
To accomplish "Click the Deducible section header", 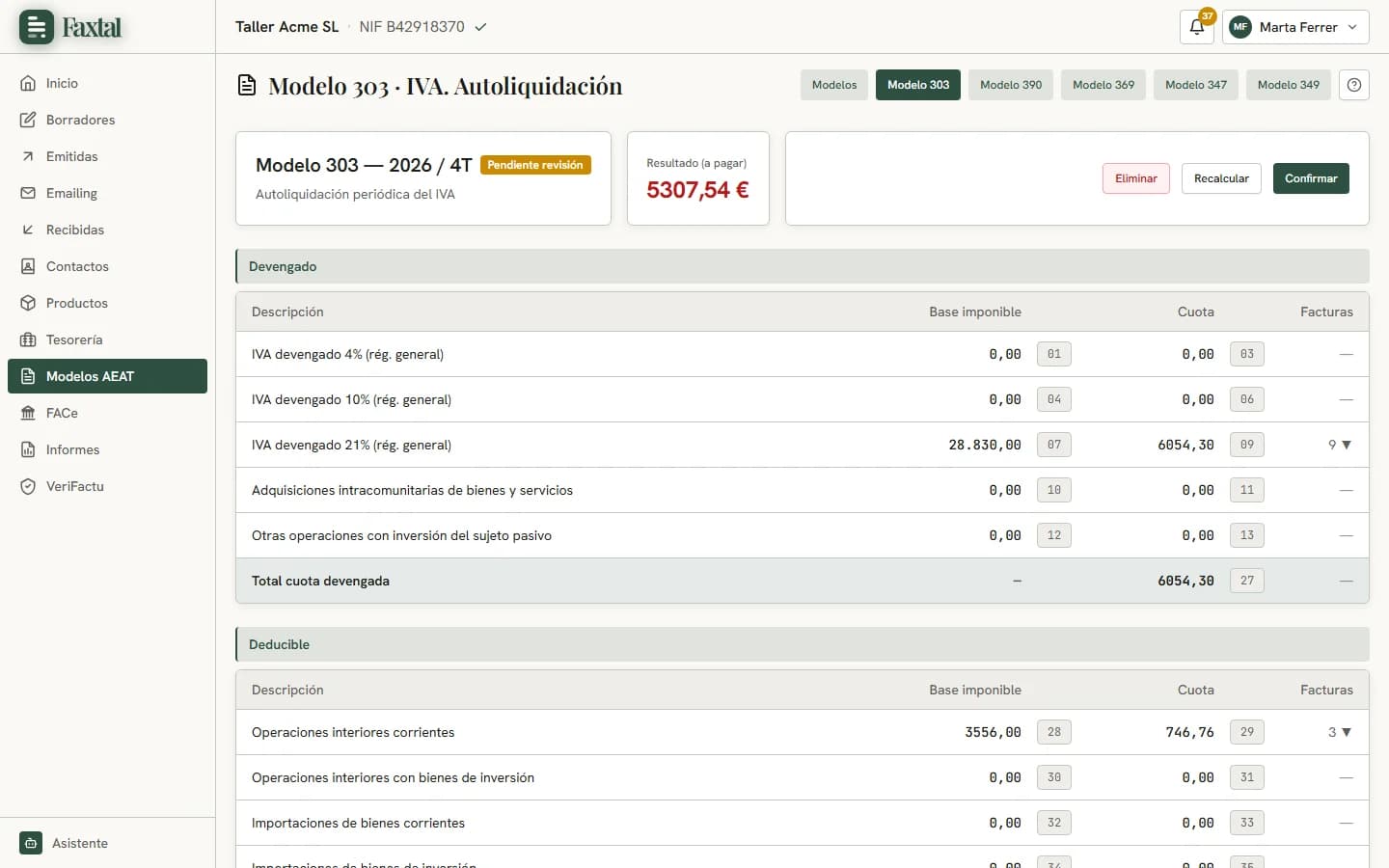I will 803,644.
